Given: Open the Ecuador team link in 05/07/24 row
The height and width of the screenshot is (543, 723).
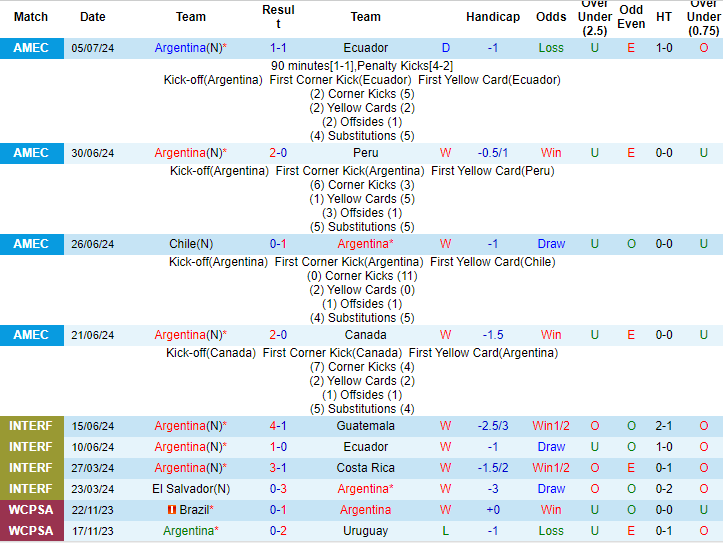Looking at the screenshot, I should (365, 48).
